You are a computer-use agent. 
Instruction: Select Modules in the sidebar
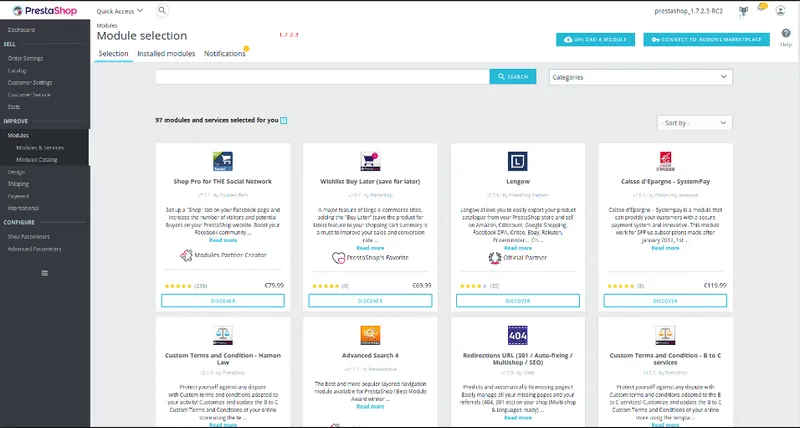tap(18, 135)
